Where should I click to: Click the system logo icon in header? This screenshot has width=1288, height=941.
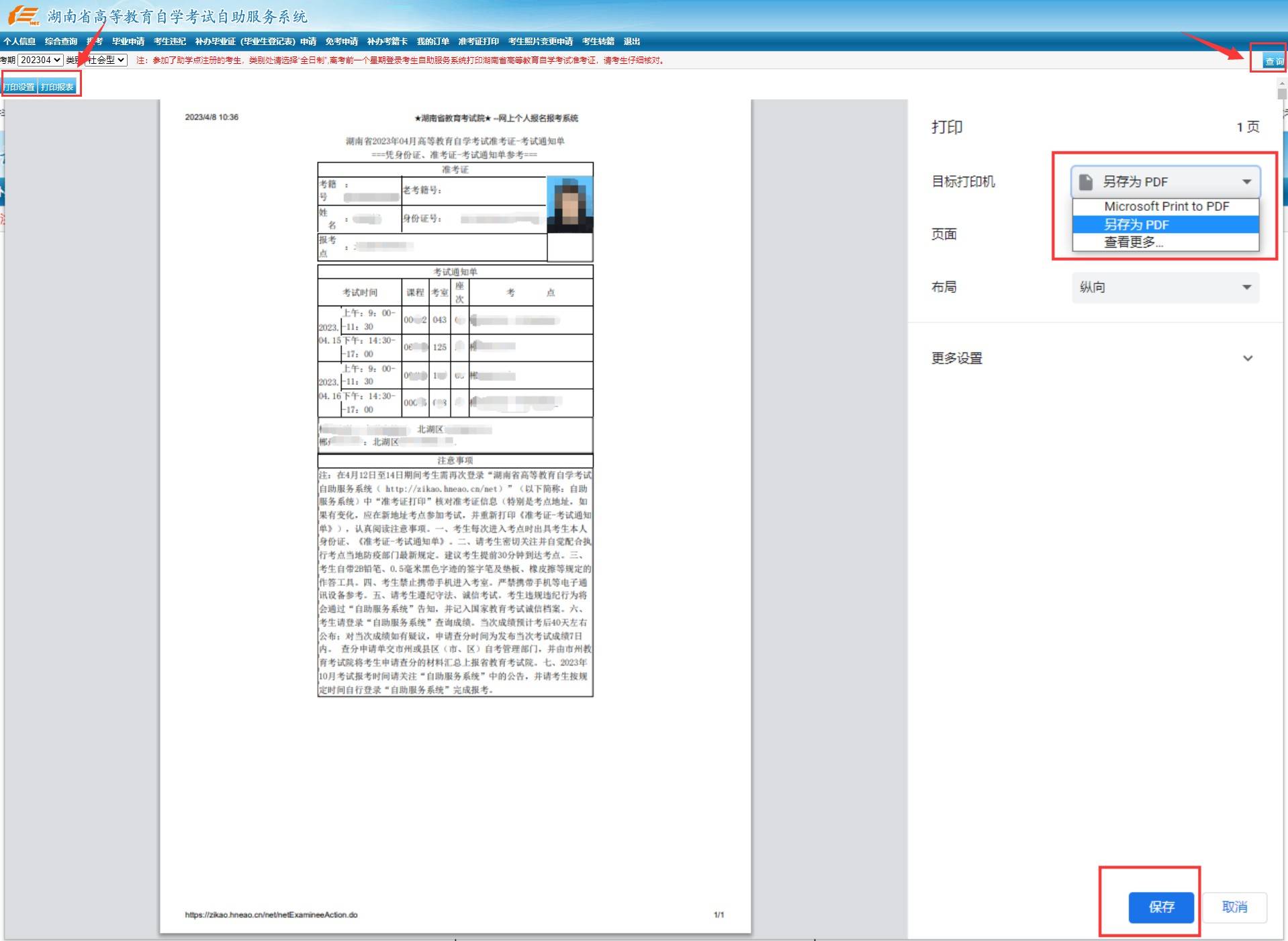click(x=24, y=15)
